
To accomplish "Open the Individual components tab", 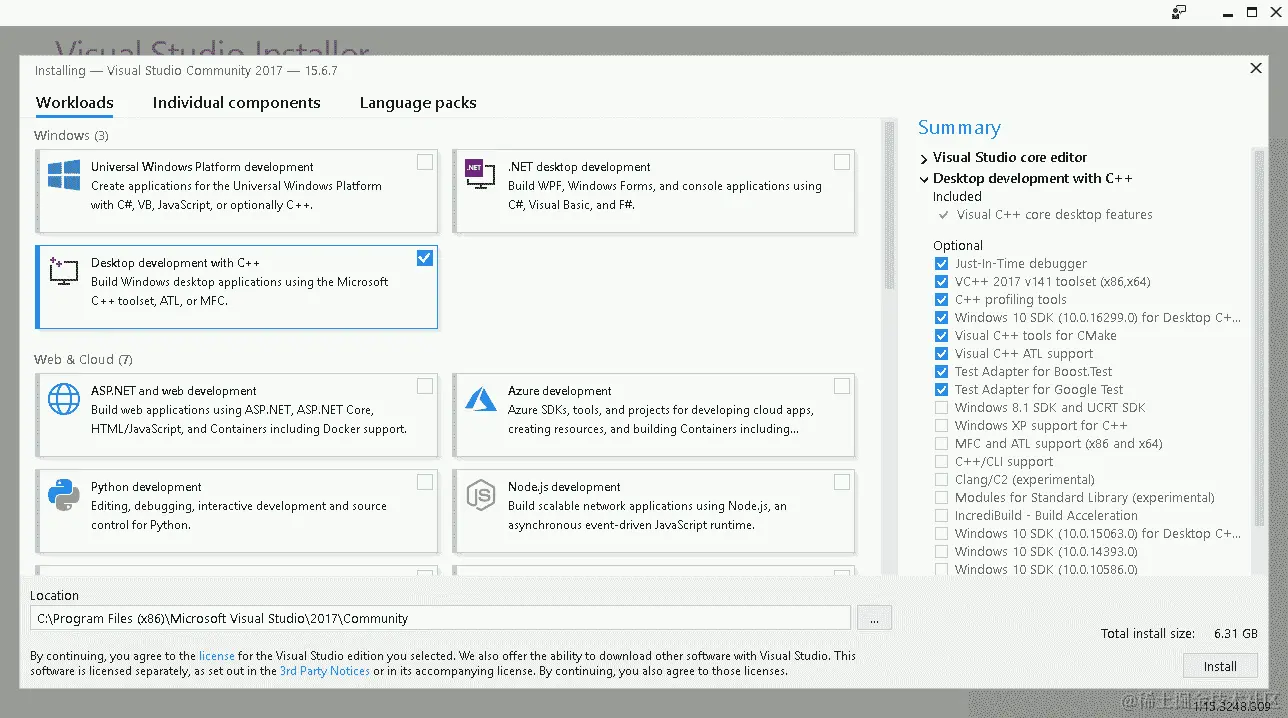I will [236, 103].
